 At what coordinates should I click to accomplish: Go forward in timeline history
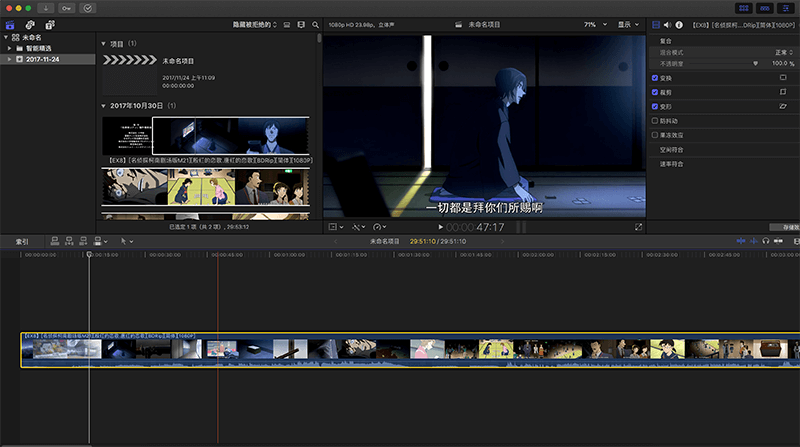pyautogui.click(x=502, y=241)
